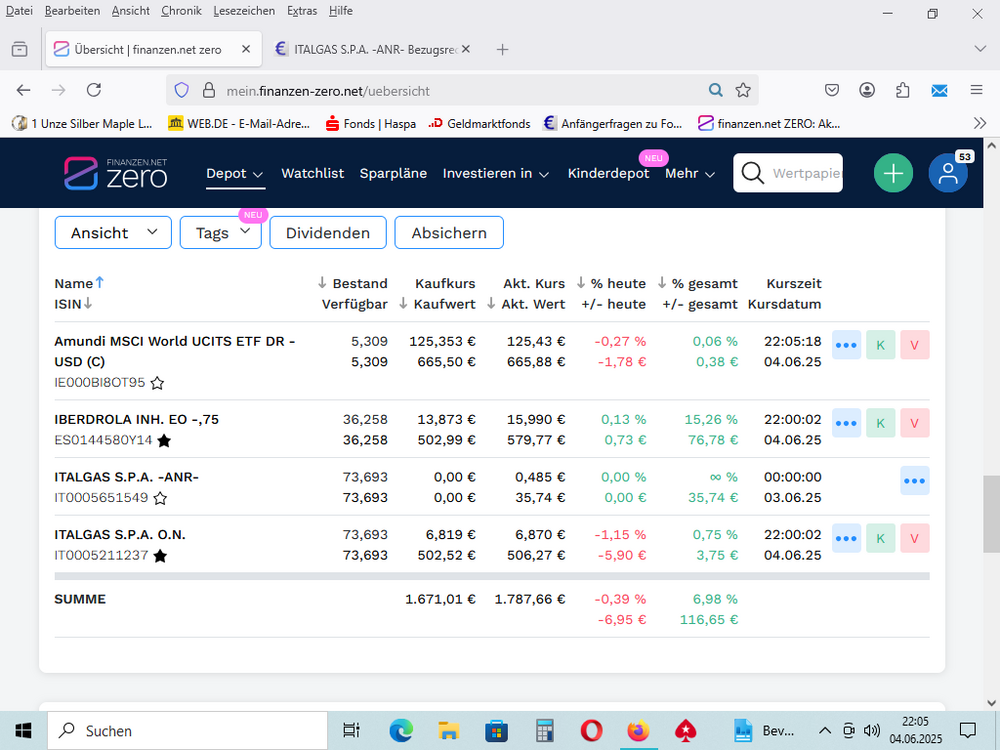Open the Lesezeichen browser menu
1000x750 pixels.
tap(243, 11)
